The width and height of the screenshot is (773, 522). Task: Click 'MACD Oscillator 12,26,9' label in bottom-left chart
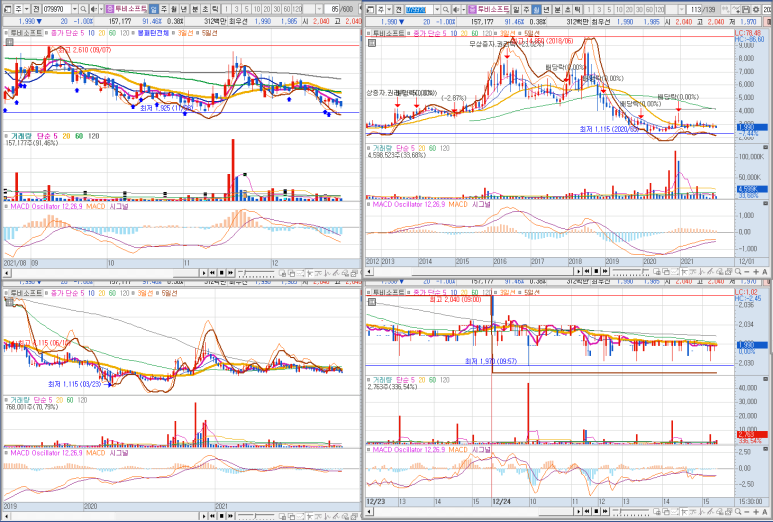click(46, 452)
